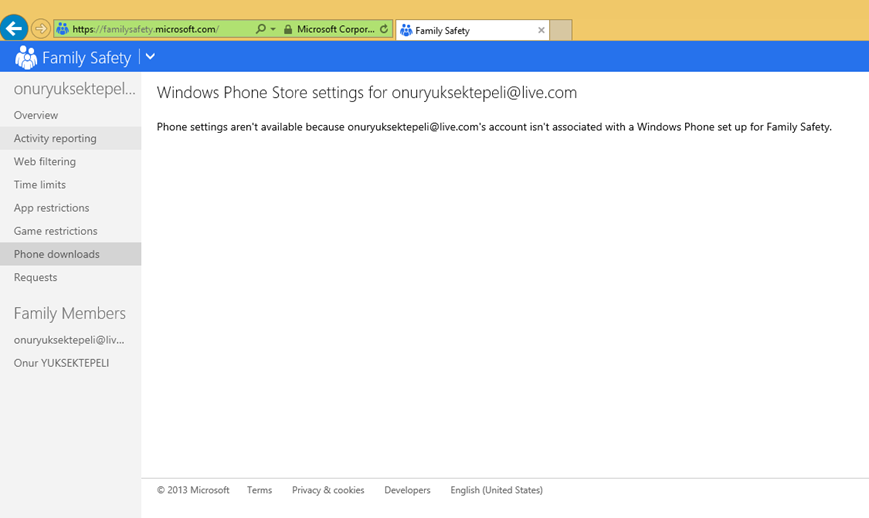Open the Developers footer link
Viewport: 869px width, 518px height.
click(407, 490)
